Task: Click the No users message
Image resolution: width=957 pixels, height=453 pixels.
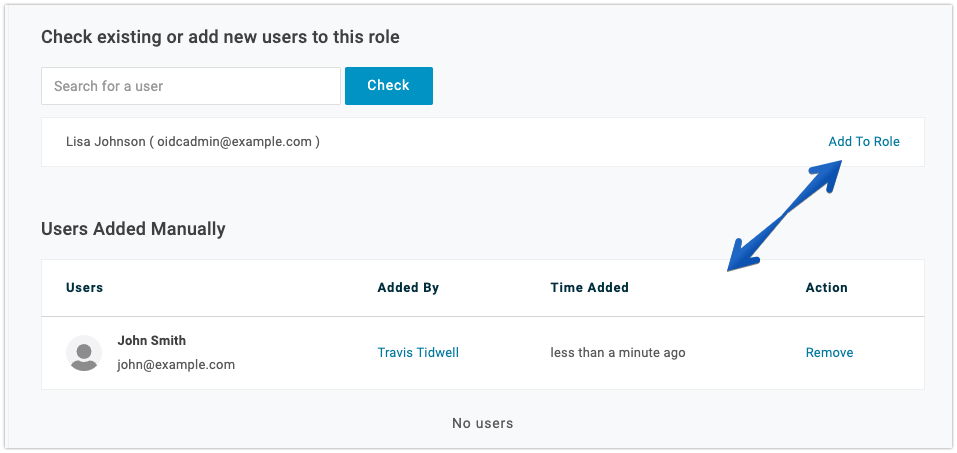Action: (483, 423)
